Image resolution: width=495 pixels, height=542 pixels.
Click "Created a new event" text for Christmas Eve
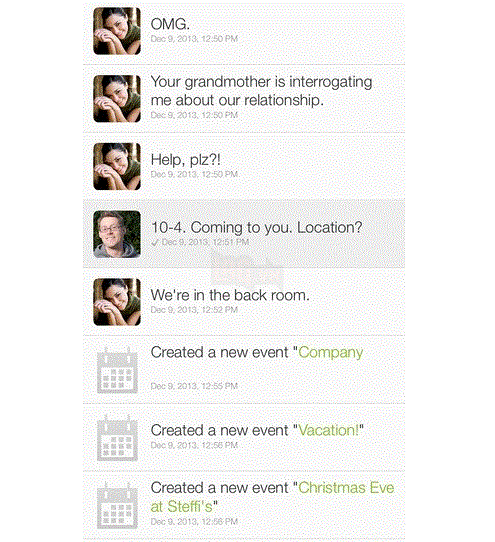click(220, 488)
